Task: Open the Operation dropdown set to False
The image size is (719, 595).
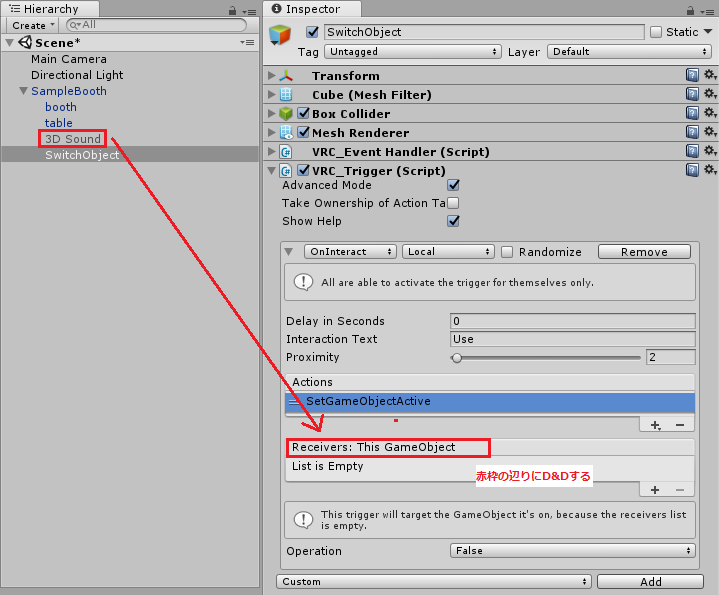Action: [x=572, y=550]
